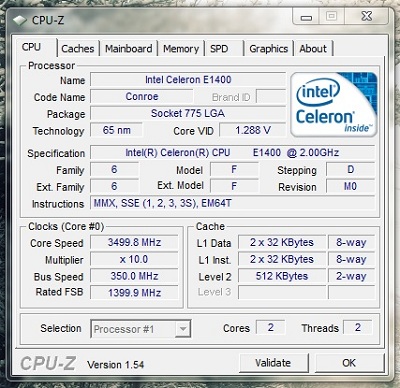This screenshot has width=400, height=388.
Task: Select the Memory tab
Action: (x=181, y=49)
